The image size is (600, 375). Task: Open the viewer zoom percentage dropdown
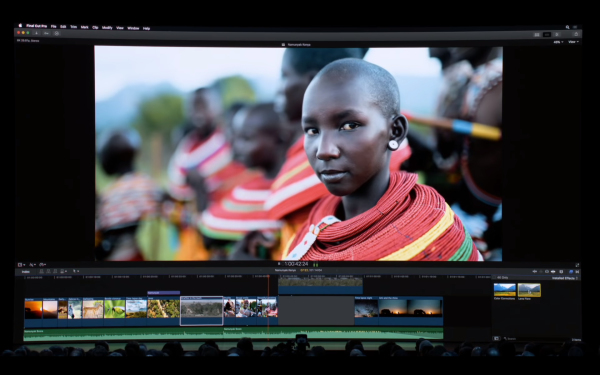click(558, 42)
